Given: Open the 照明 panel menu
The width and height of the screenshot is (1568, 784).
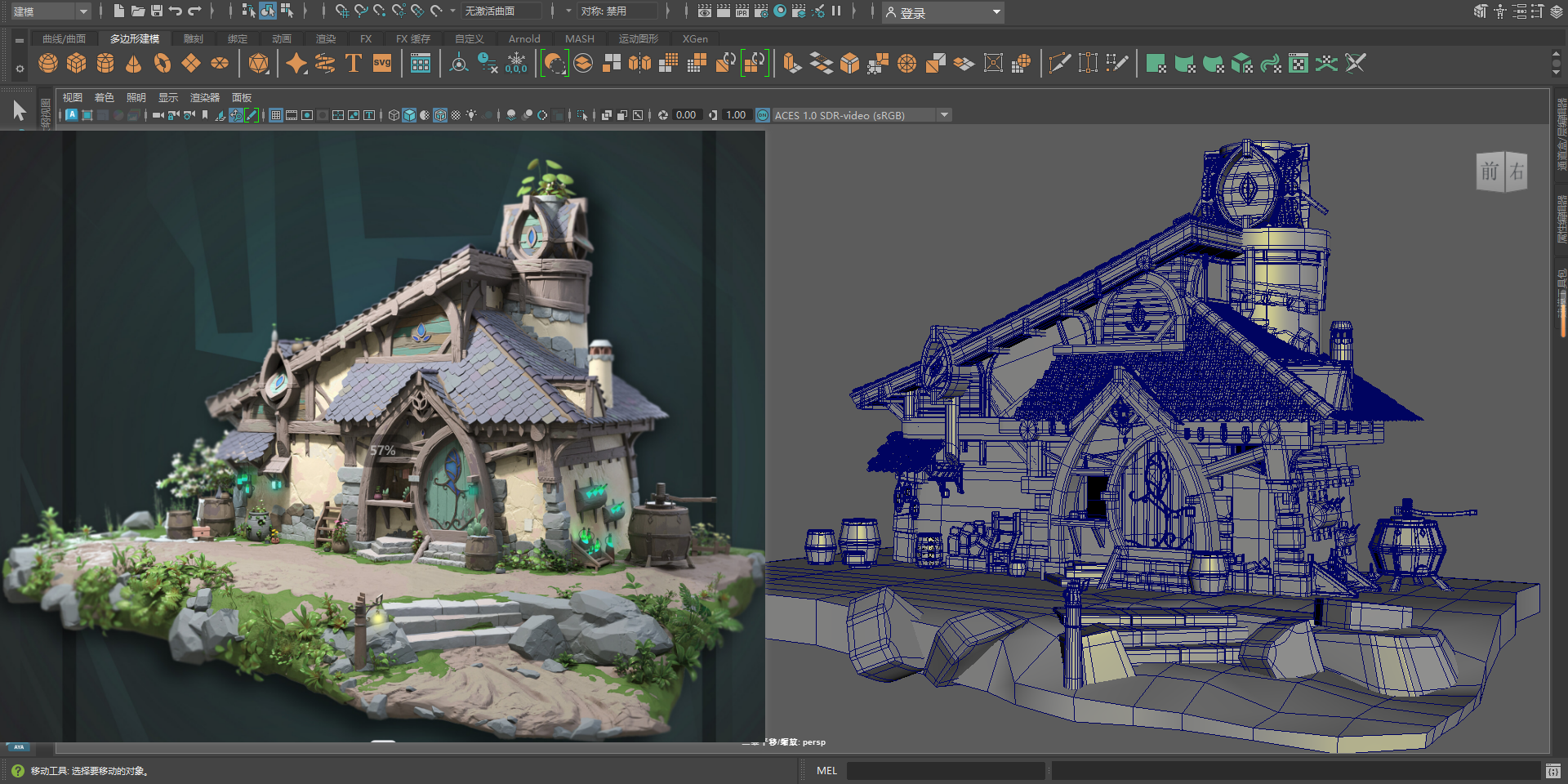Looking at the screenshot, I should (136, 97).
